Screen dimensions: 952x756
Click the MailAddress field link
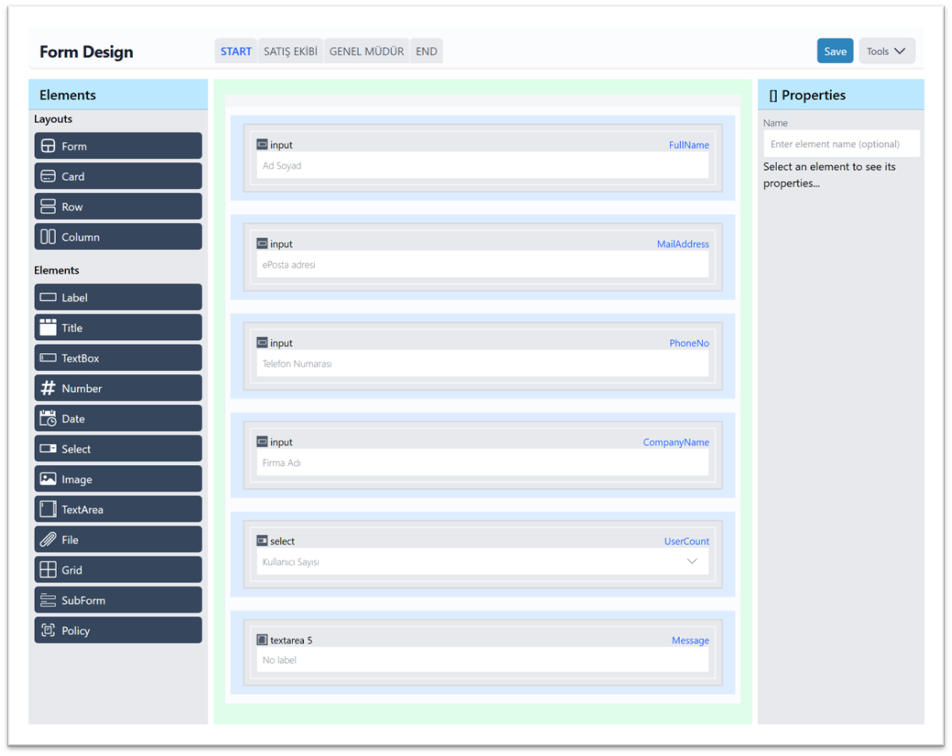click(682, 244)
